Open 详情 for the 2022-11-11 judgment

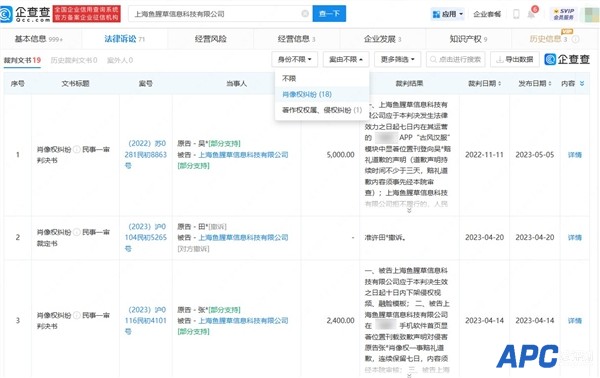tap(575, 155)
